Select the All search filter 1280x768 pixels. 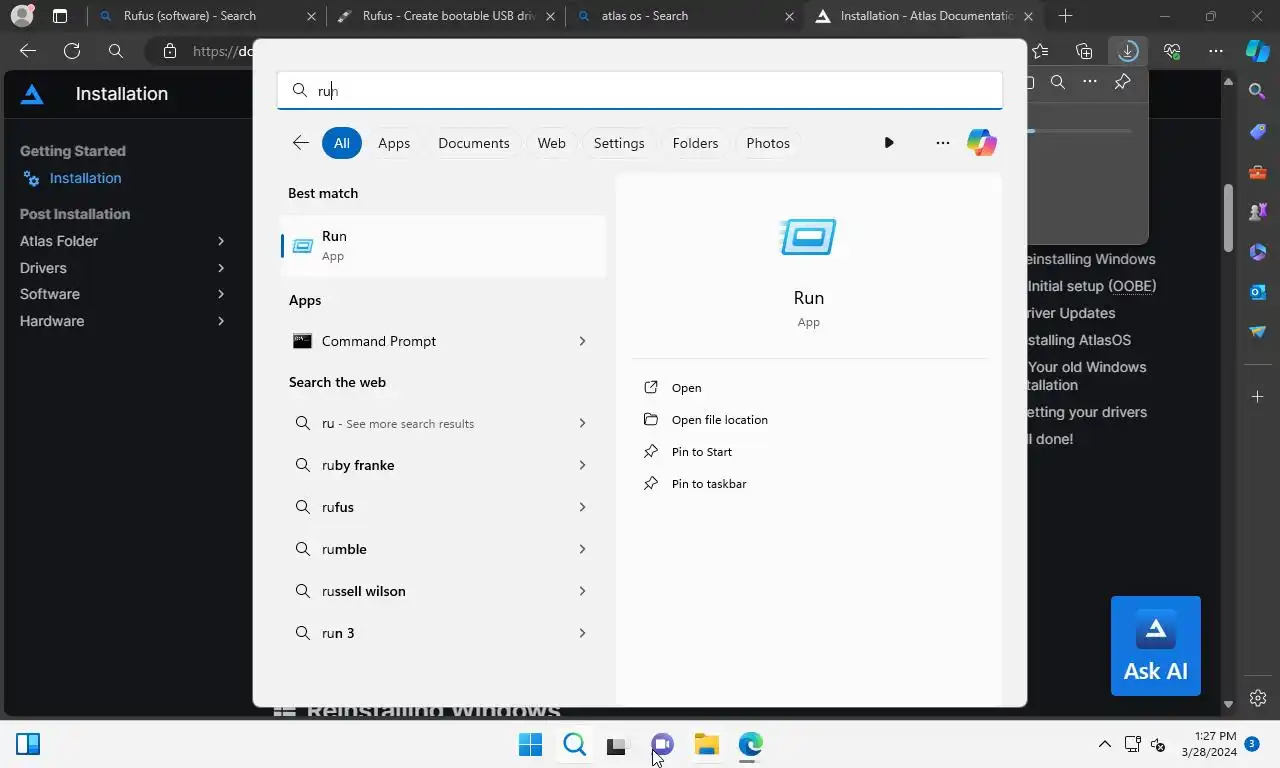(341, 143)
